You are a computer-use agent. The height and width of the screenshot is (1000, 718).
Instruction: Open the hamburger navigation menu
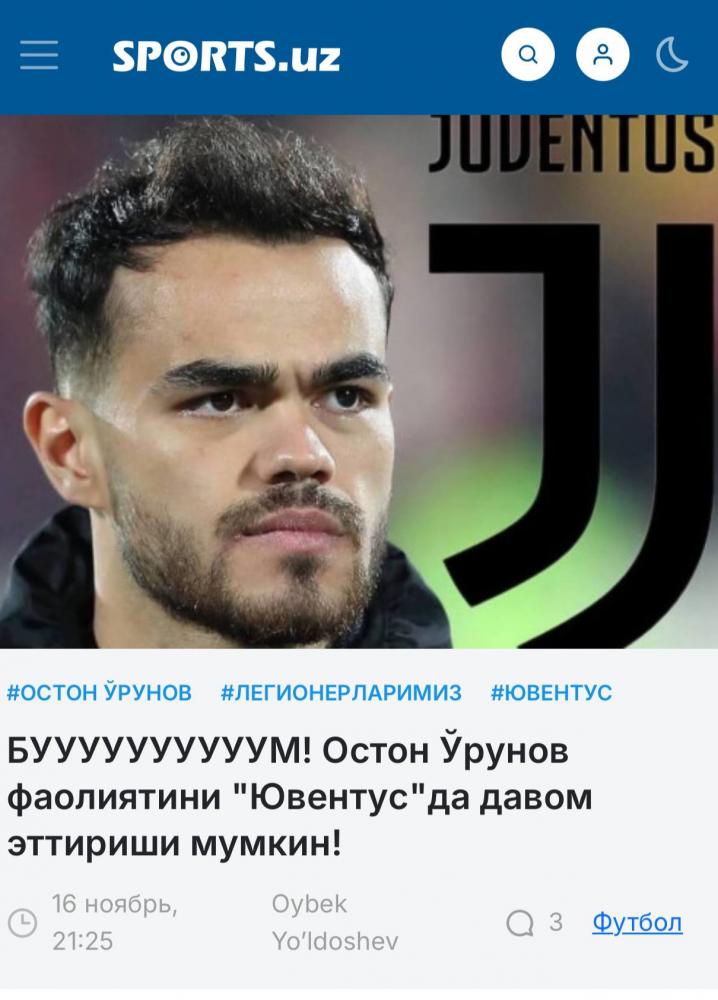(39, 55)
